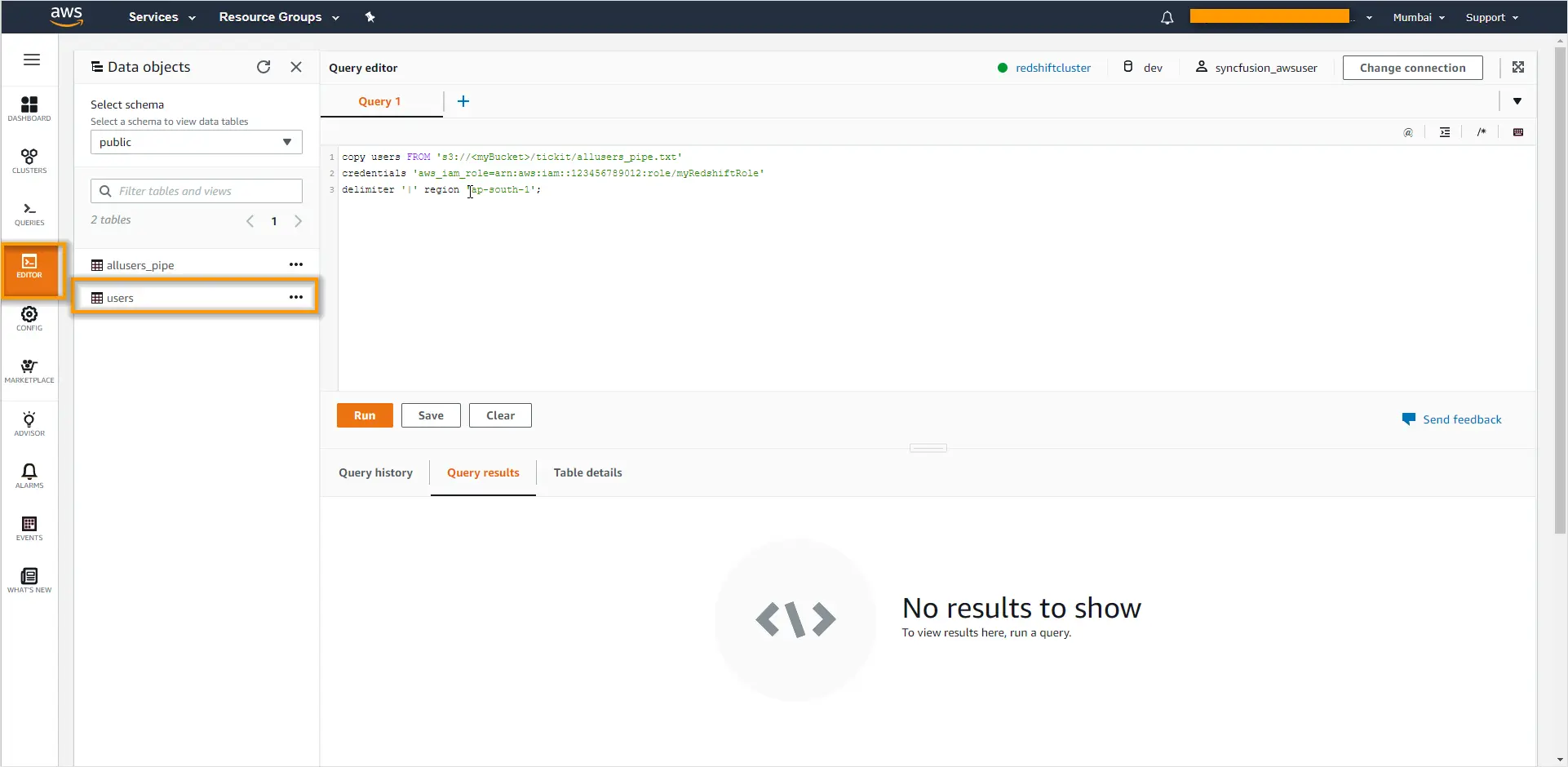Open the Config gear icon

29,318
